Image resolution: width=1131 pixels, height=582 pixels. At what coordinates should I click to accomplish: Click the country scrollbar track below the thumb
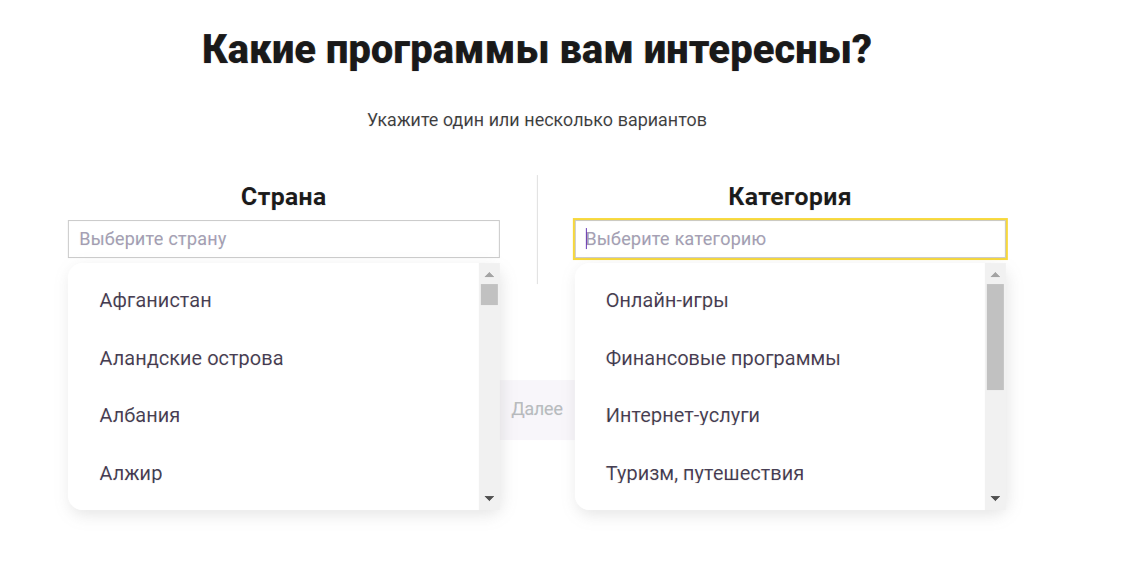[489, 400]
